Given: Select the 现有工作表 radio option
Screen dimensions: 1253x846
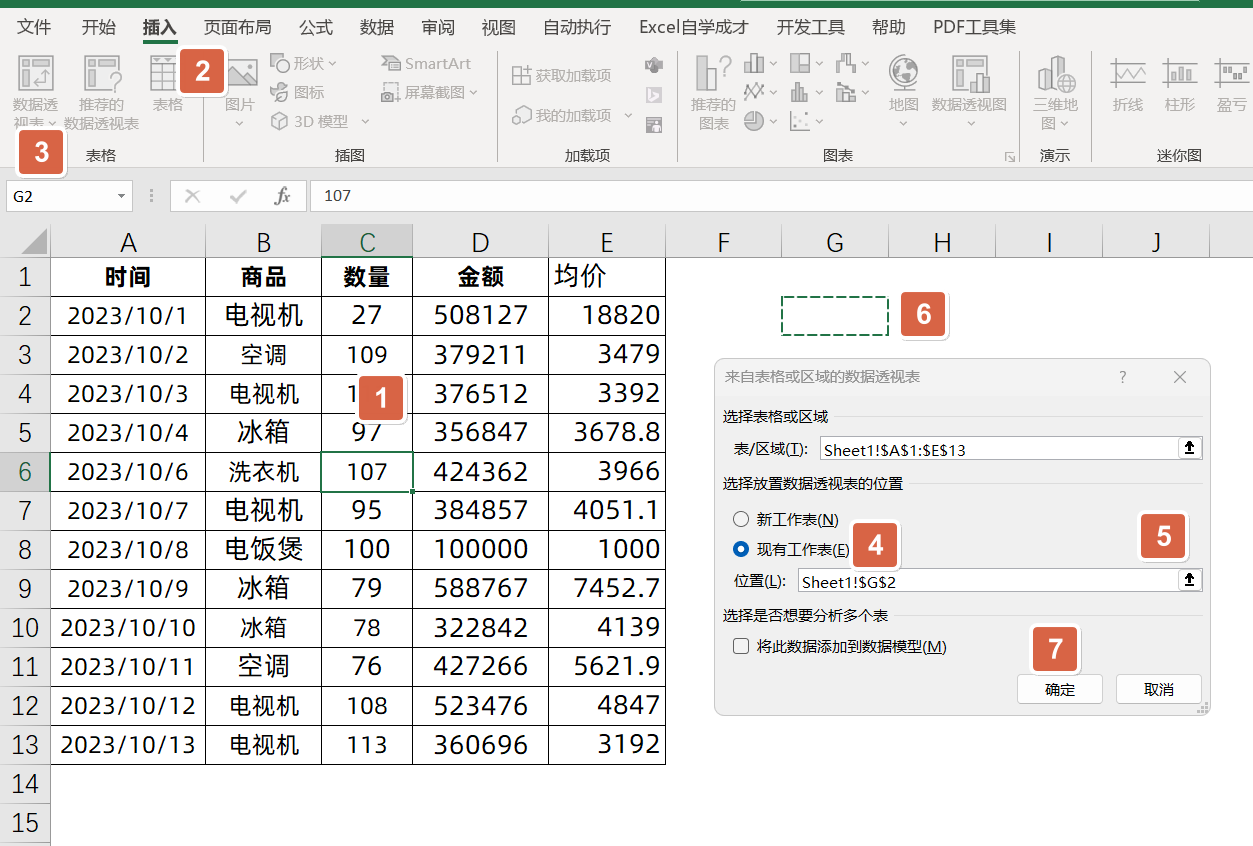Looking at the screenshot, I should tap(741, 549).
